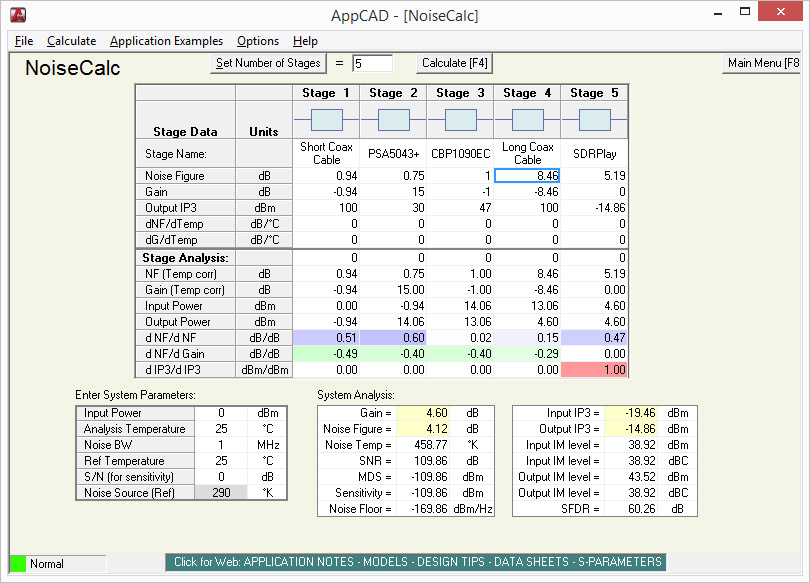Image resolution: width=810 pixels, height=583 pixels.
Task: Open the File menu
Action: tap(24, 41)
